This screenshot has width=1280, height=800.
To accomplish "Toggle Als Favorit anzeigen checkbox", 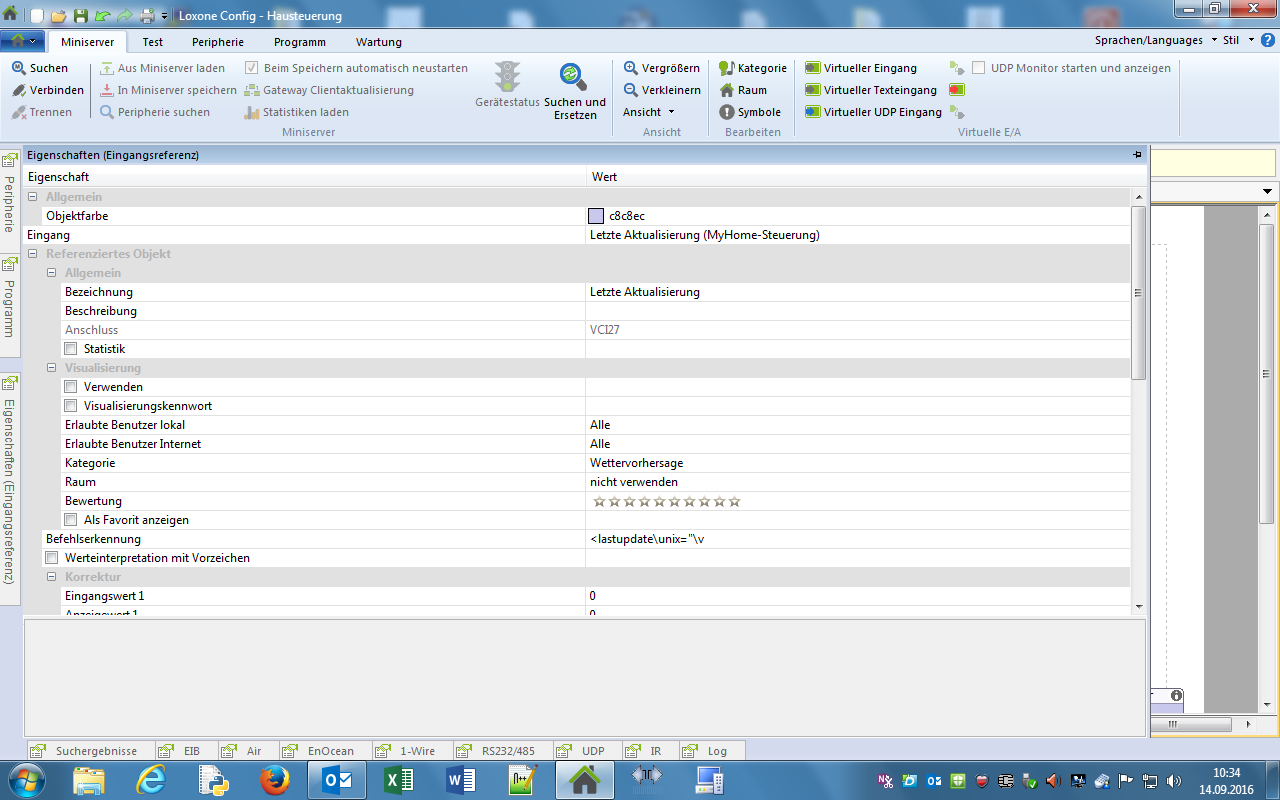I will pos(71,520).
